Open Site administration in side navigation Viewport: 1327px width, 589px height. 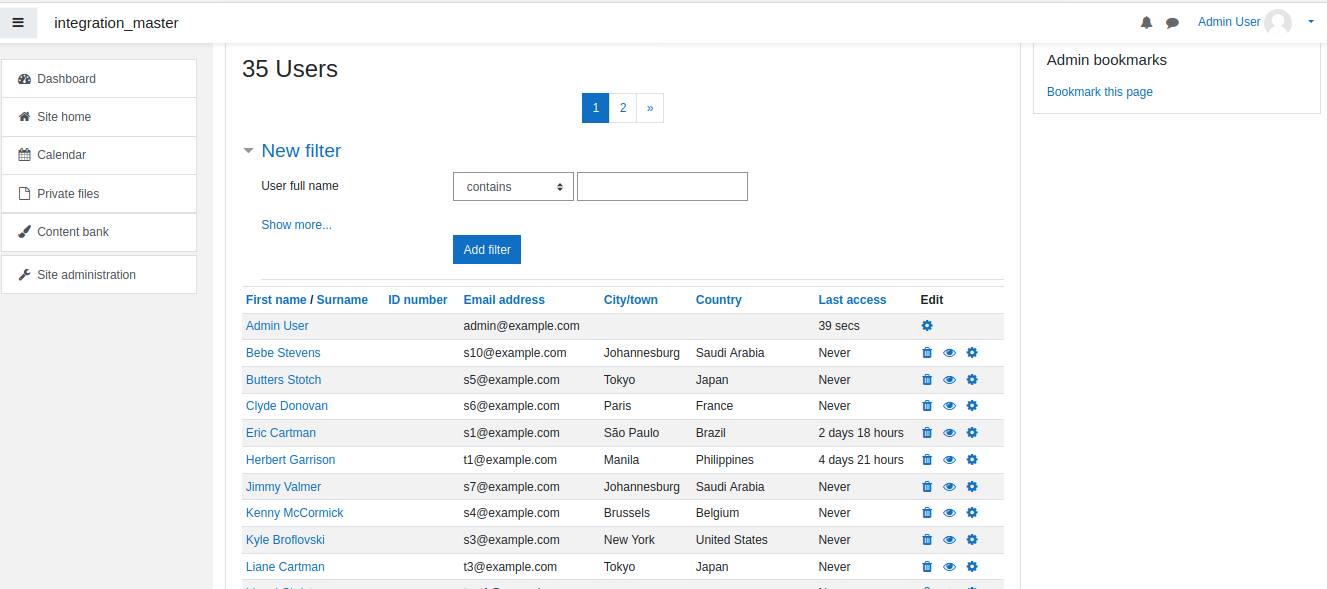tap(99, 275)
